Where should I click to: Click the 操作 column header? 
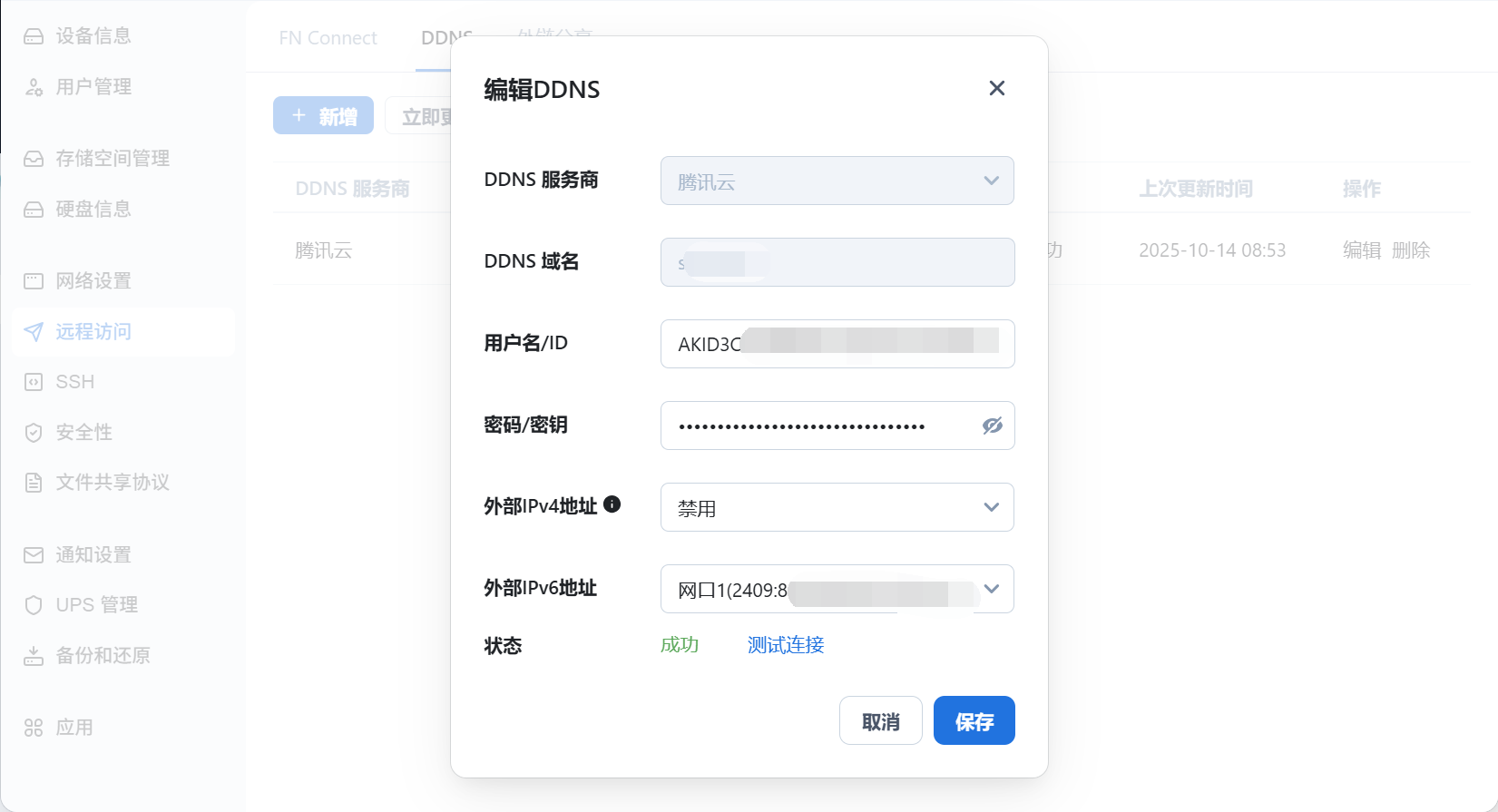1362,189
